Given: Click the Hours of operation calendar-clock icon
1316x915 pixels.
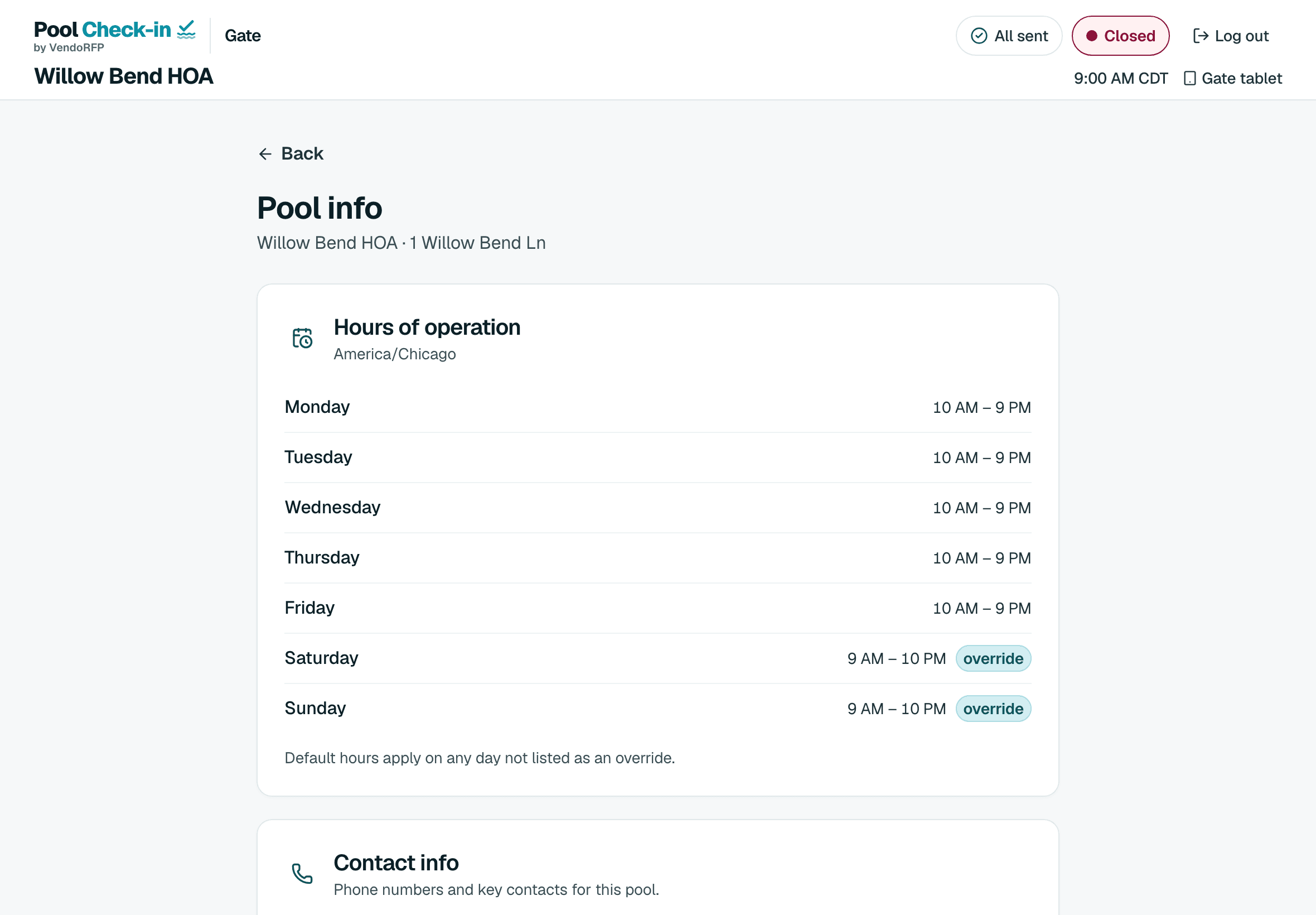Looking at the screenshot, I should [x=302, y=338].
